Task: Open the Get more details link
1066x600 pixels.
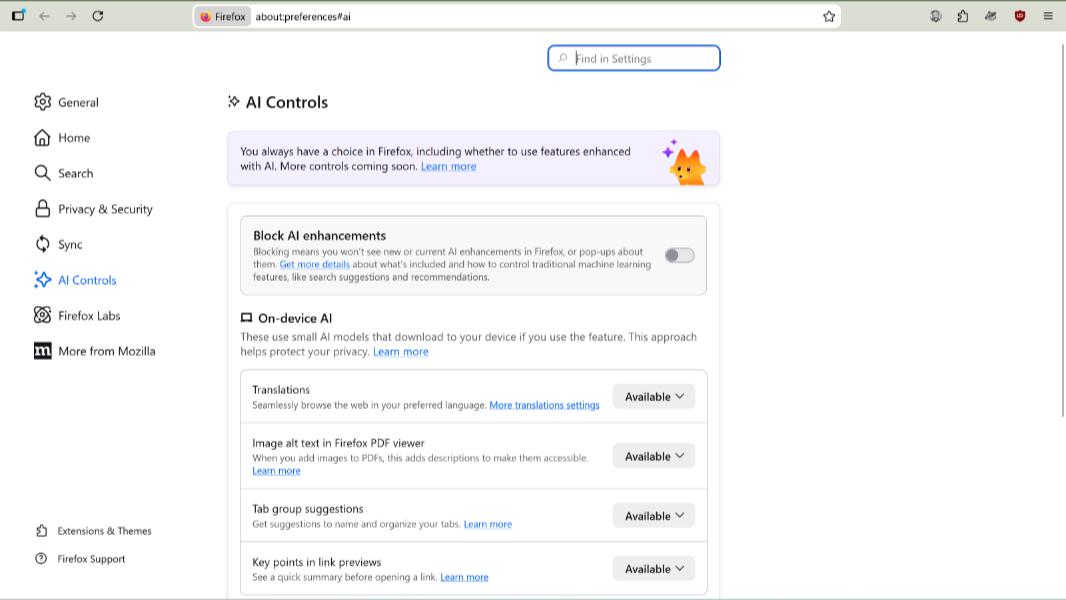Action: pos(314,264)
